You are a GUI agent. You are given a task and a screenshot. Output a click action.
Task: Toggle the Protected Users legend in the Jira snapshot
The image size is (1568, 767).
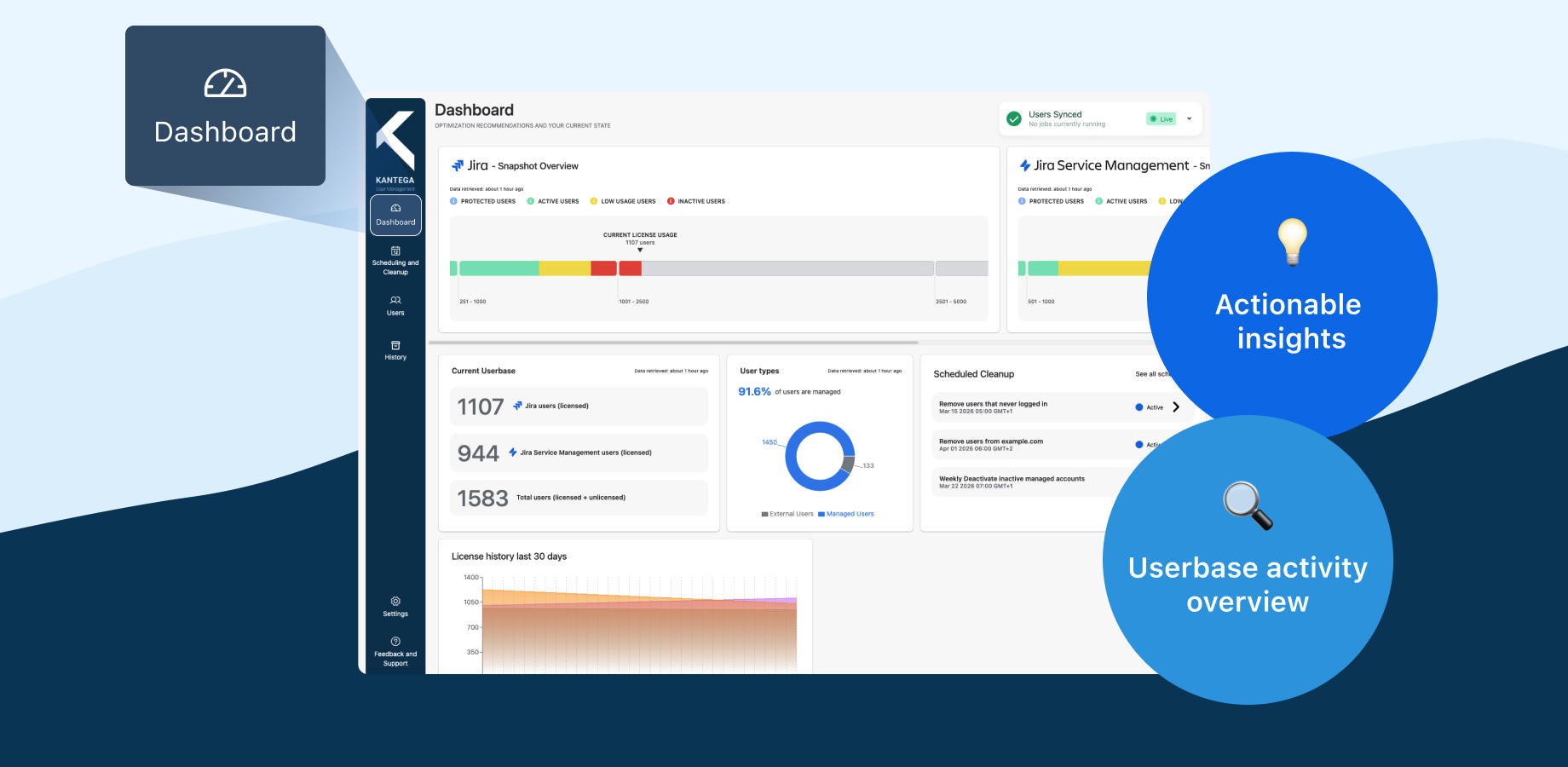pyautogui.click(x=482, y=201)
